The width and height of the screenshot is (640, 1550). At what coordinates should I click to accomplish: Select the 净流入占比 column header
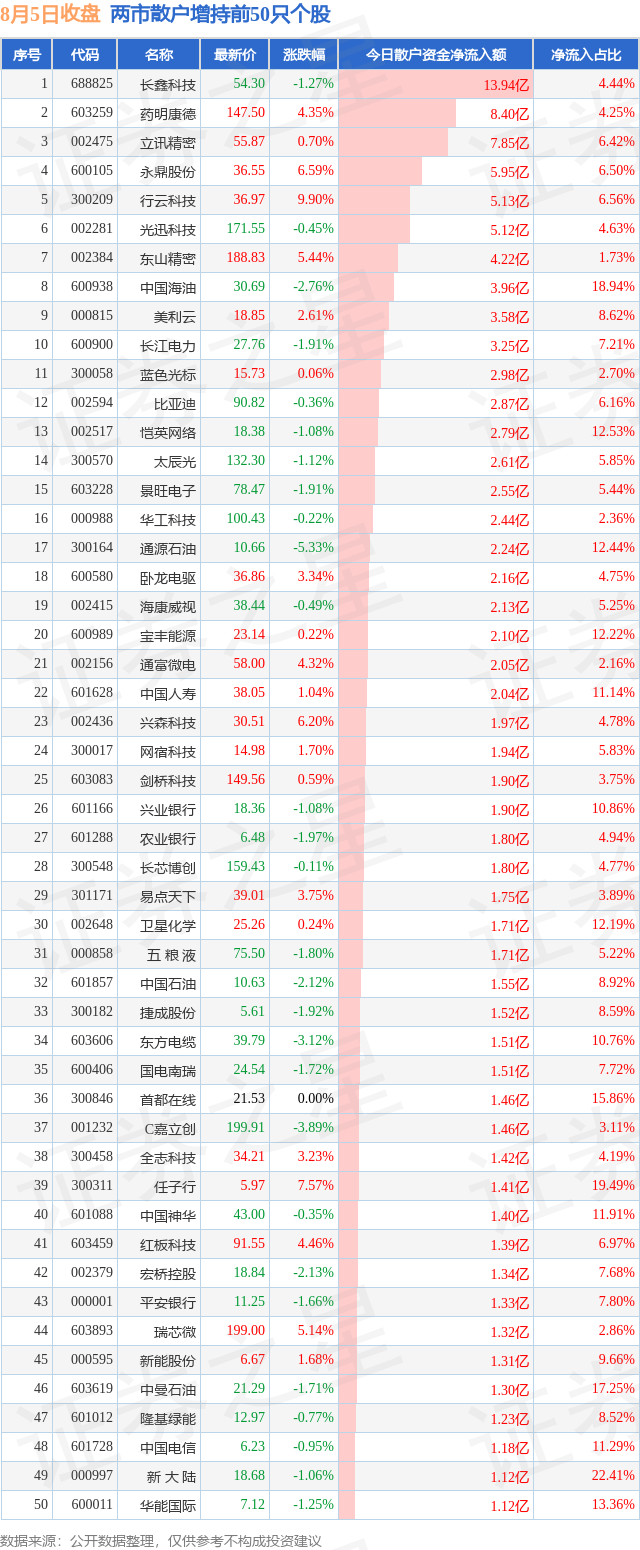586,55
